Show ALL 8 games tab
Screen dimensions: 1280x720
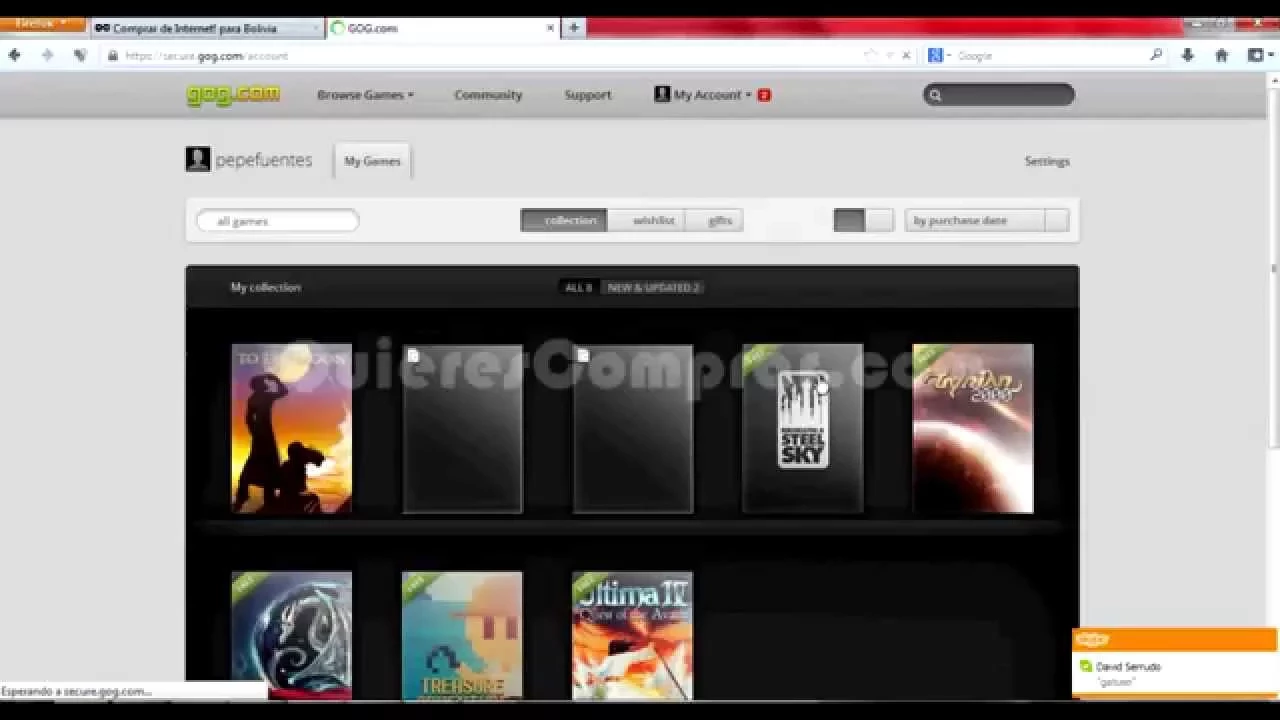578,287
